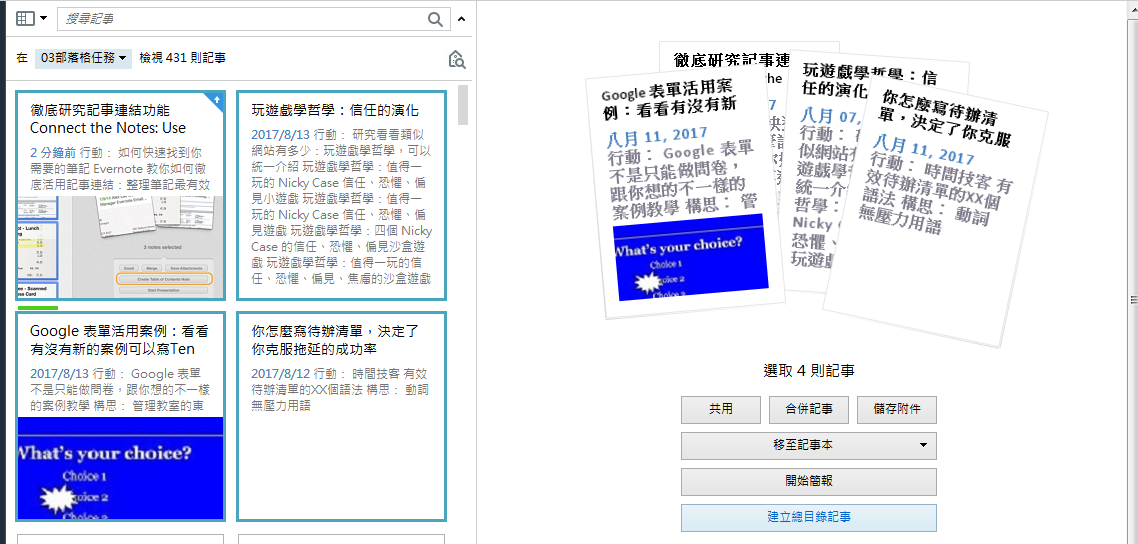Image resolution: width=1138 pixels, height=544 pixels.
Task: Click the 2 分鐘前 timestamp text
Action: (54, 153)
